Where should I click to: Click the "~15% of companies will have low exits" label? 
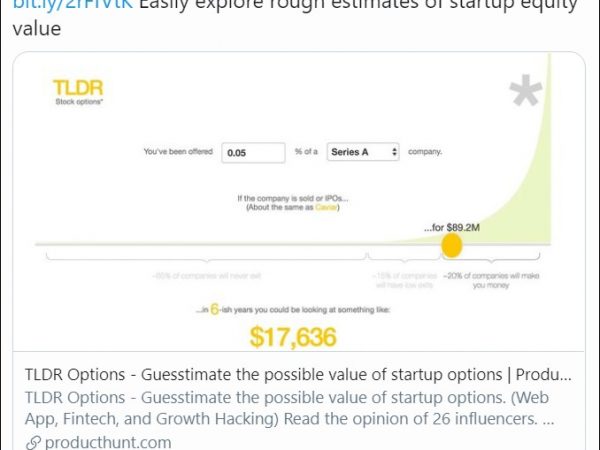click(404, 278)
